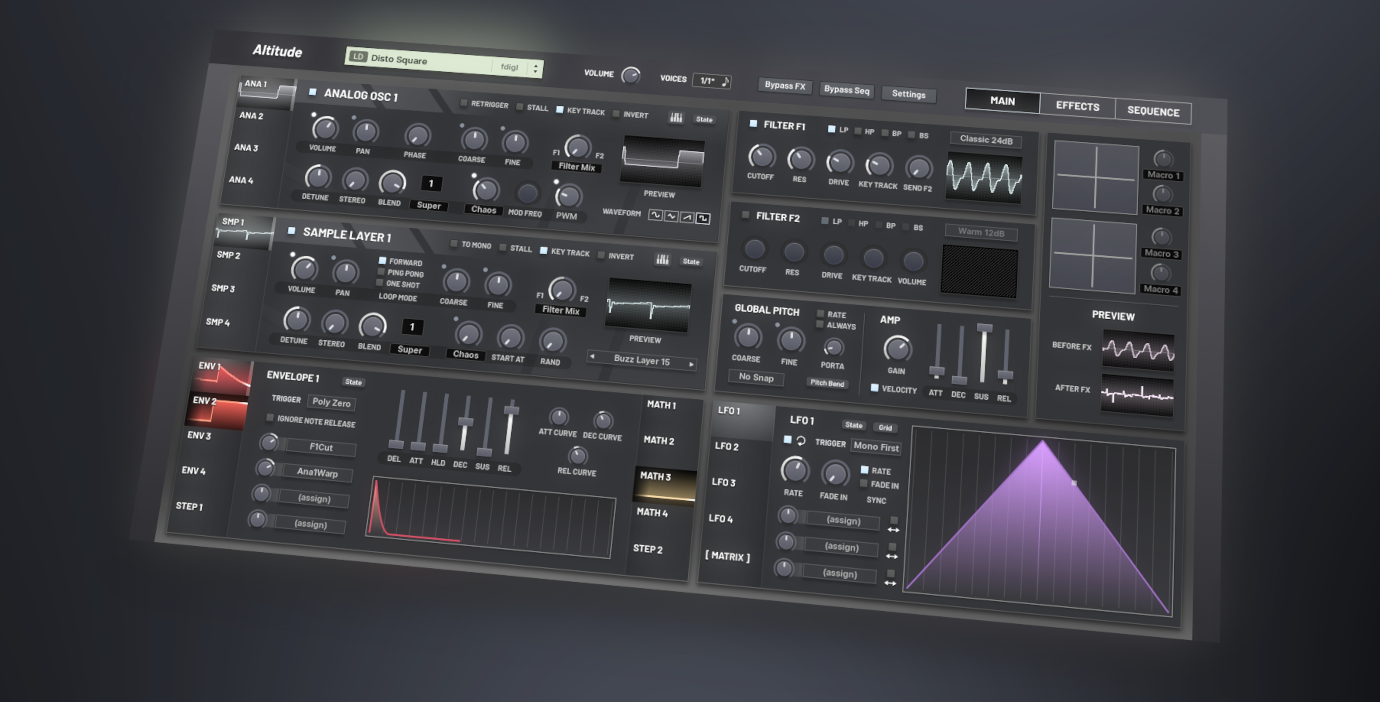Open the Settings button

(x=908, y=94)
